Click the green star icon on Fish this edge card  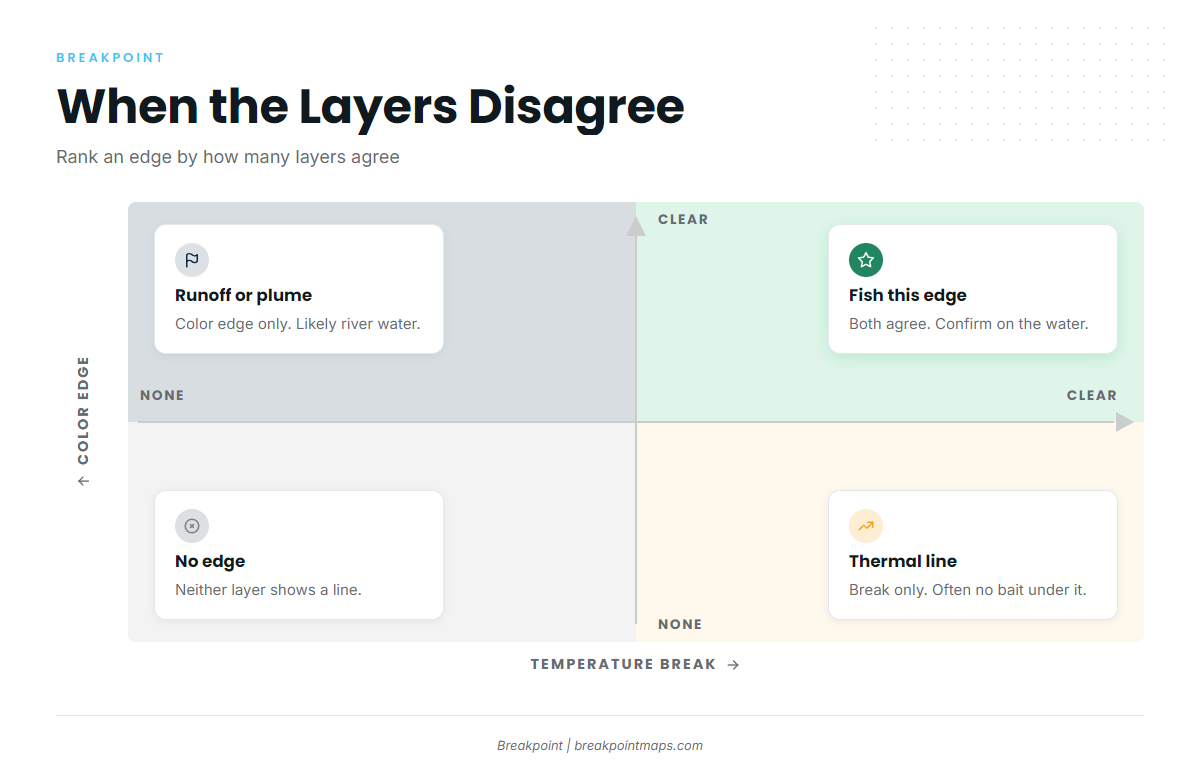click(x=866, y=260)
